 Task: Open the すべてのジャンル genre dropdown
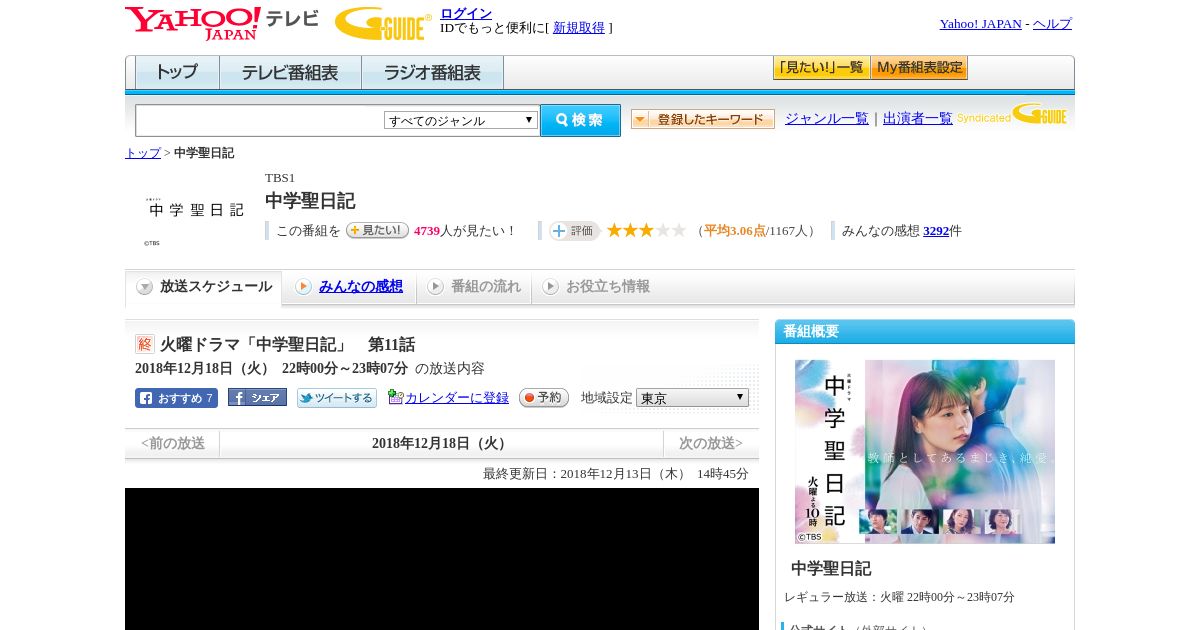point(461,120)
